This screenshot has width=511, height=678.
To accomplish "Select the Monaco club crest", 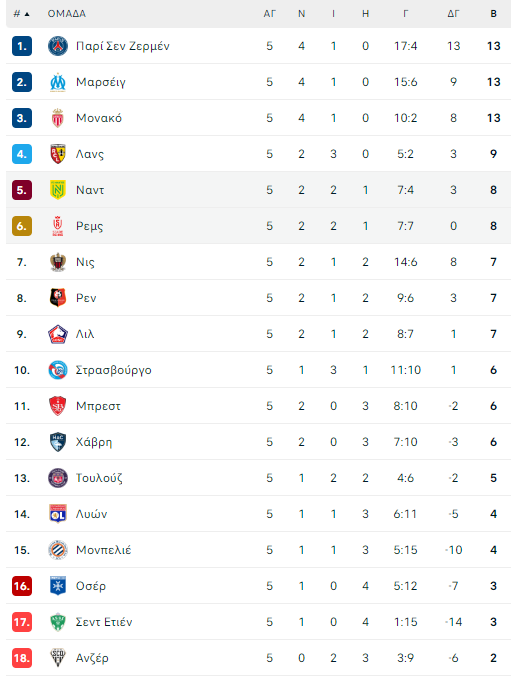I will click(x=57, y=118).
